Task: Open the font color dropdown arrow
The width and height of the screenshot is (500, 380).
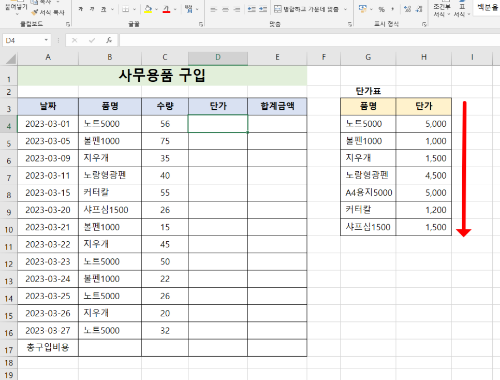Action: pyautogui.click(x=175, y=9)
